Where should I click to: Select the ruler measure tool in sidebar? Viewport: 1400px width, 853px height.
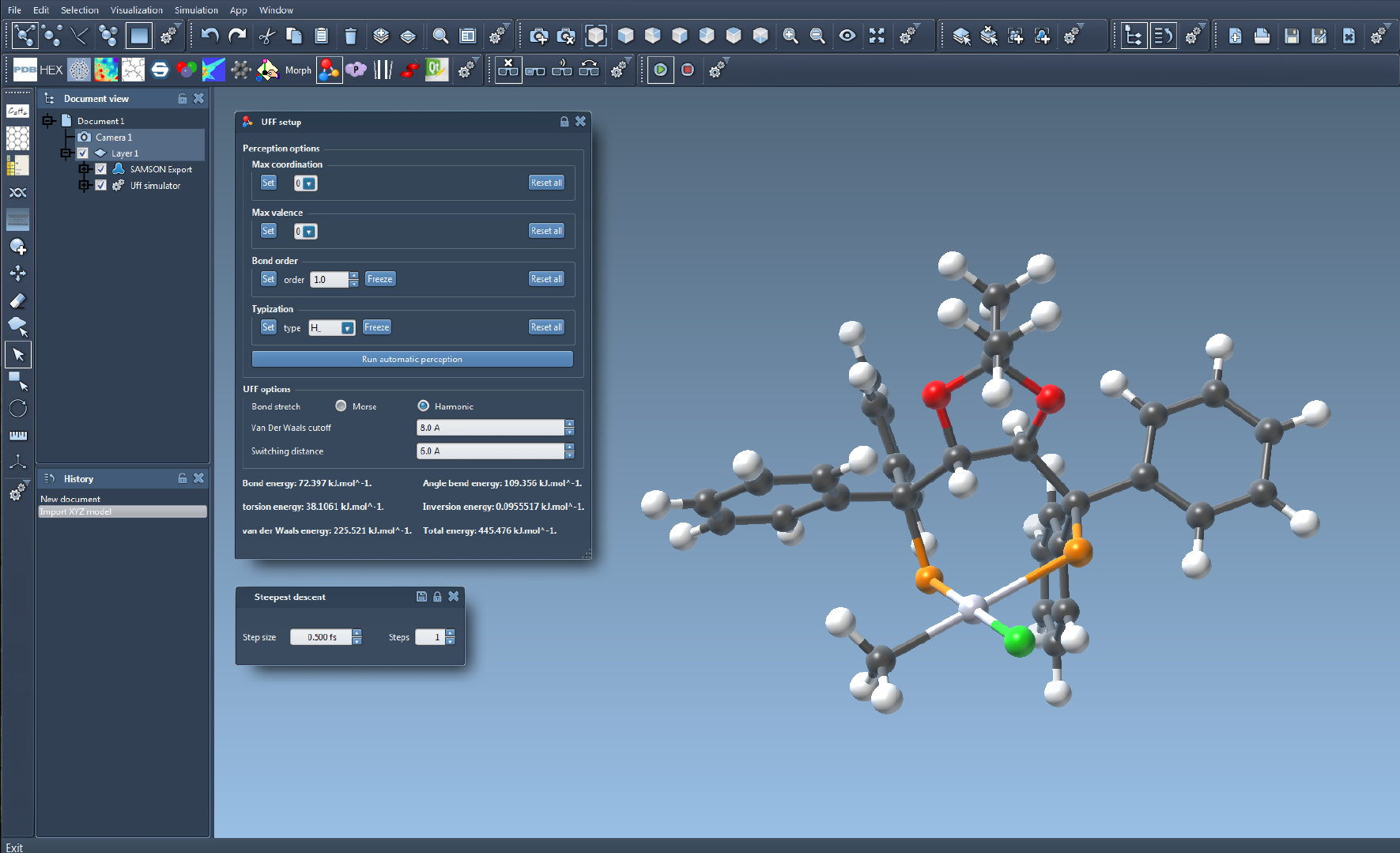pyautogui.click(x=17, y=436)
